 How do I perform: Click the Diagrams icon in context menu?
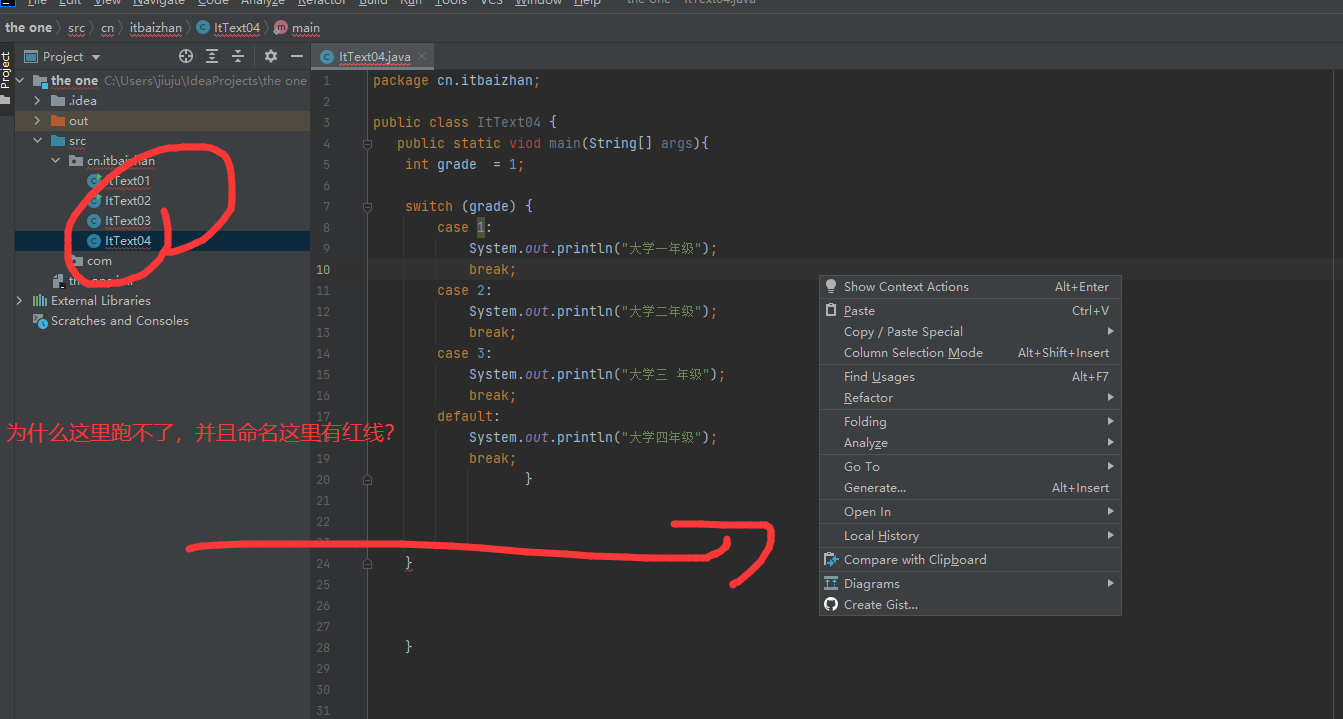(x=830, y=583)
